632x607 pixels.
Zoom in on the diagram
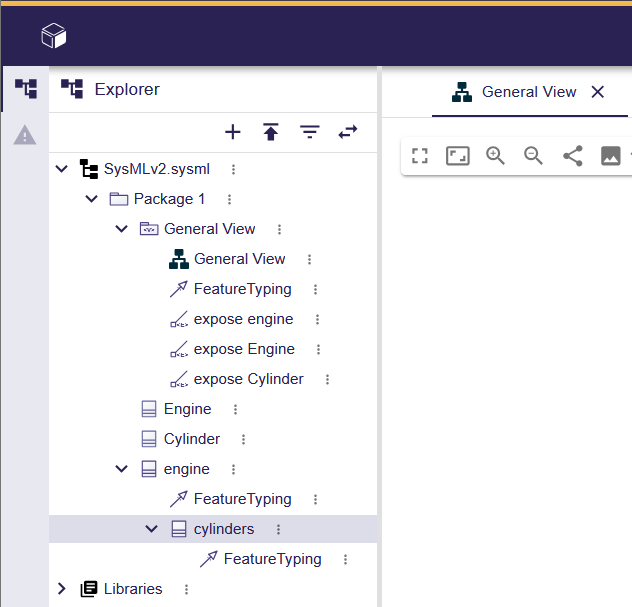495,156
